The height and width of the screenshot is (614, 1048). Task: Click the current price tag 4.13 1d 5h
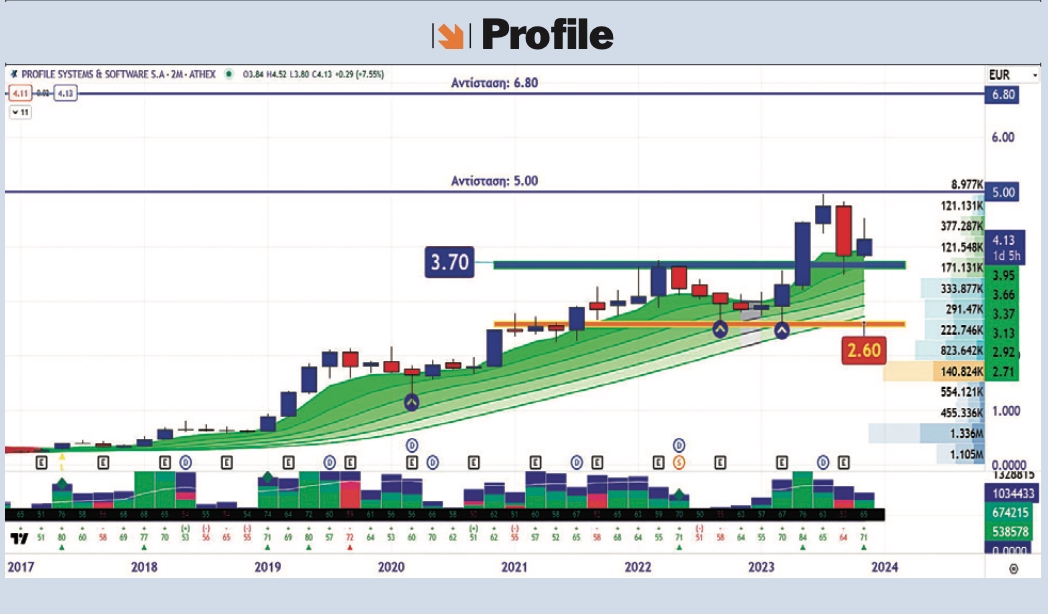[x=1005, y=247]
